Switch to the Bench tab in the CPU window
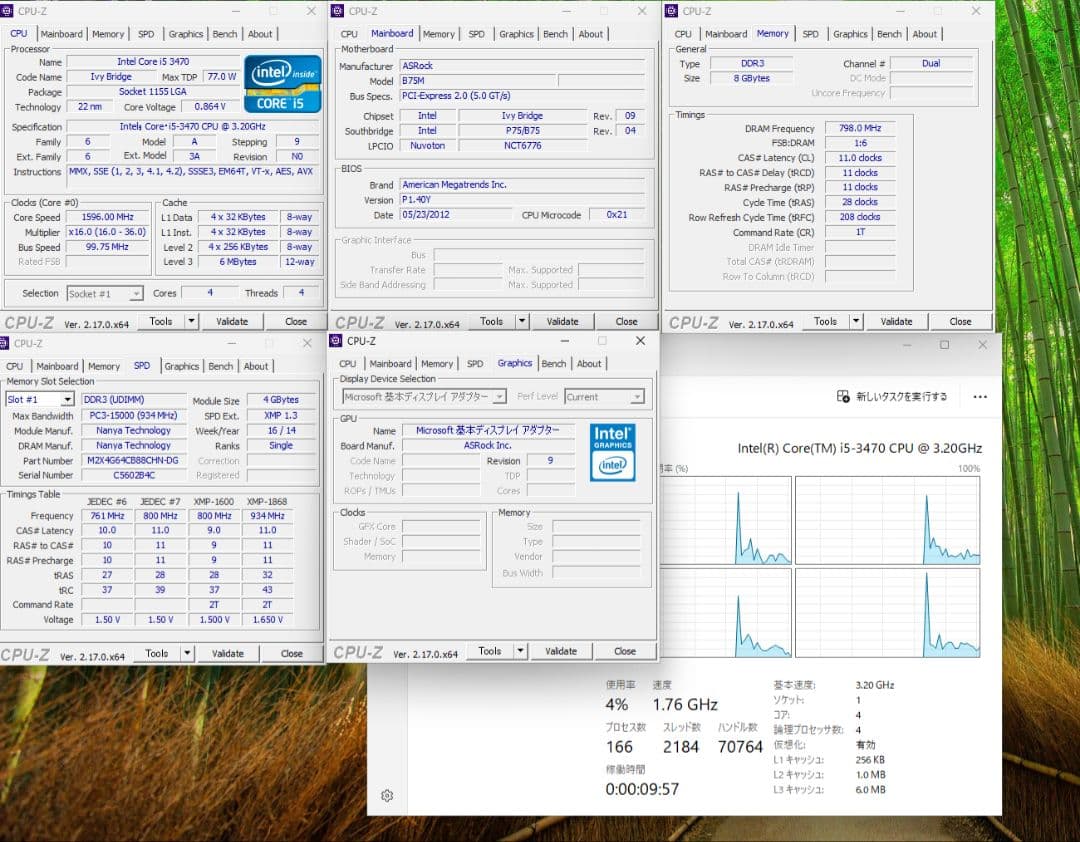 pos(224,33)
